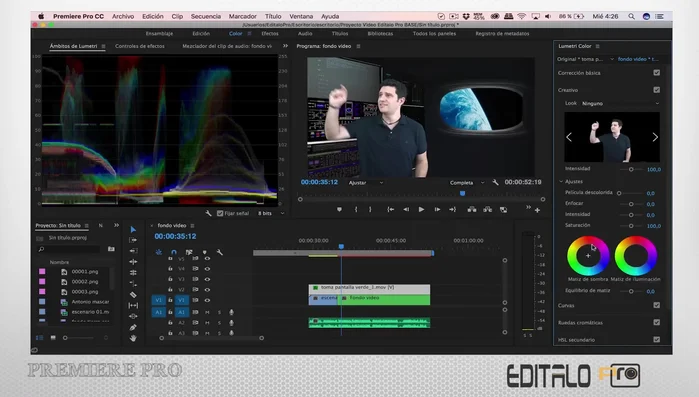699x397 pixels.
Task: Select the Hand tool
Action: (133, 338)
